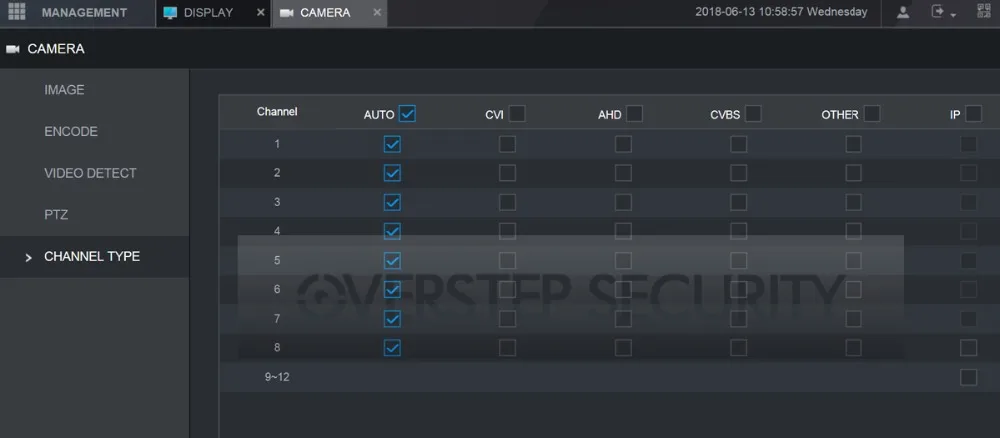Check AHD for channel 4
This screenshot has width=1000, height=438.
pos(623,231)
